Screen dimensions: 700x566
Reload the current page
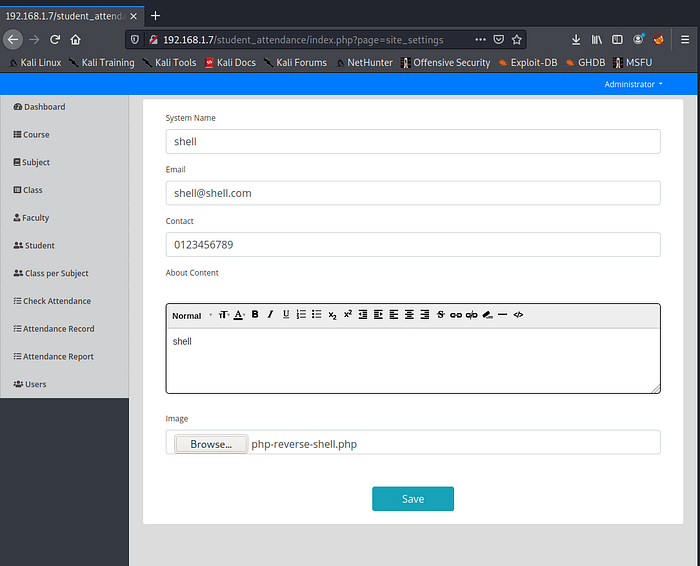[x=55, y=40]
